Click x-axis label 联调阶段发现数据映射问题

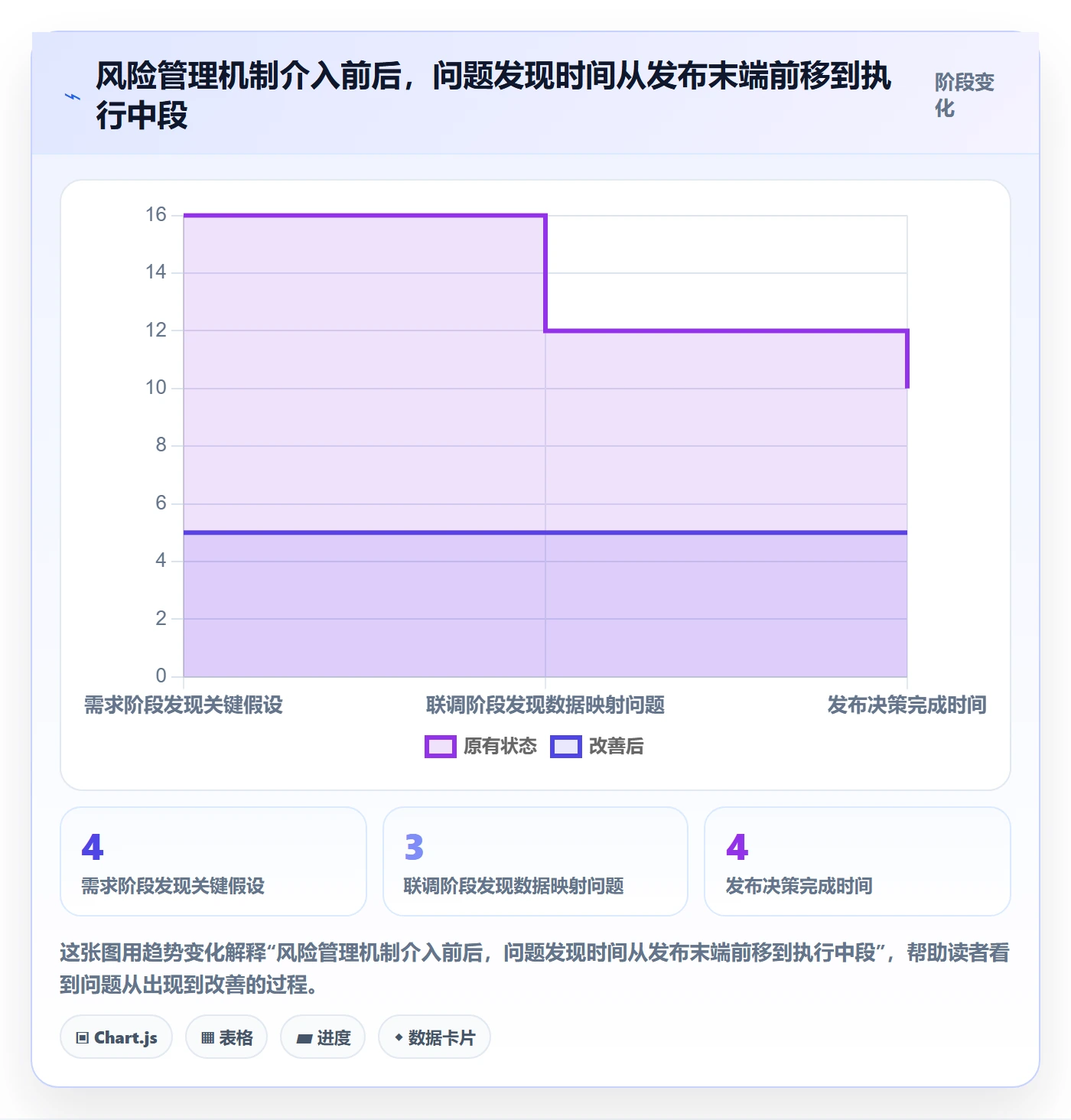point(545,705)
